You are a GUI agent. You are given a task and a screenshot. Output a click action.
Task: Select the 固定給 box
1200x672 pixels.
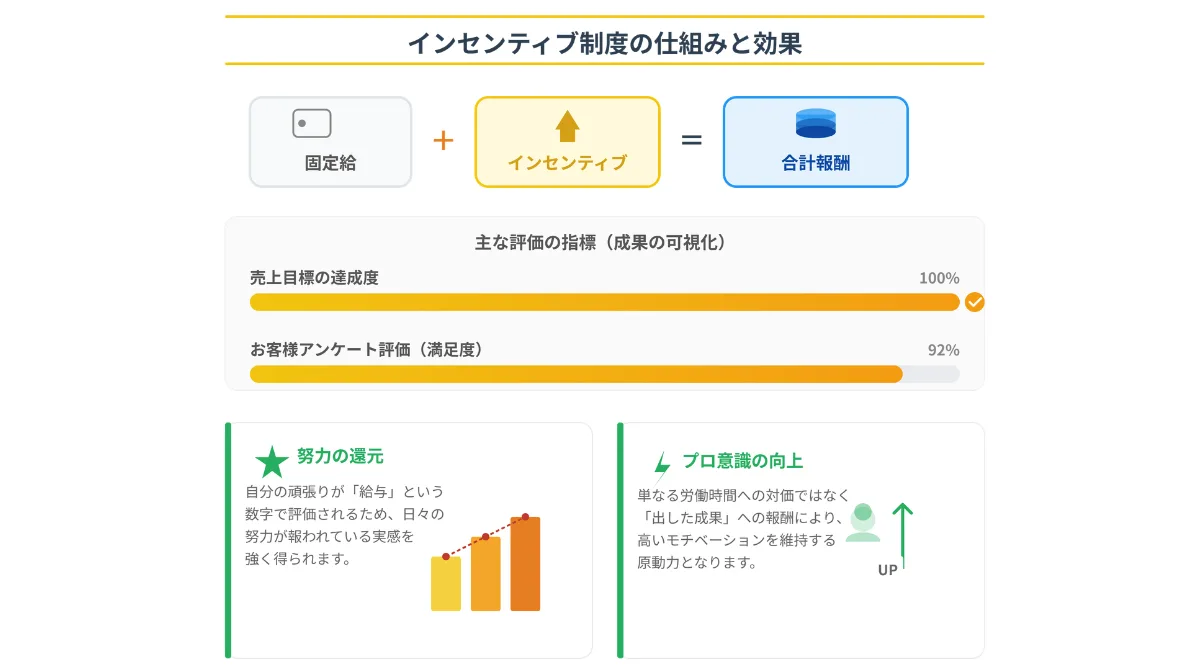point(330,142)
